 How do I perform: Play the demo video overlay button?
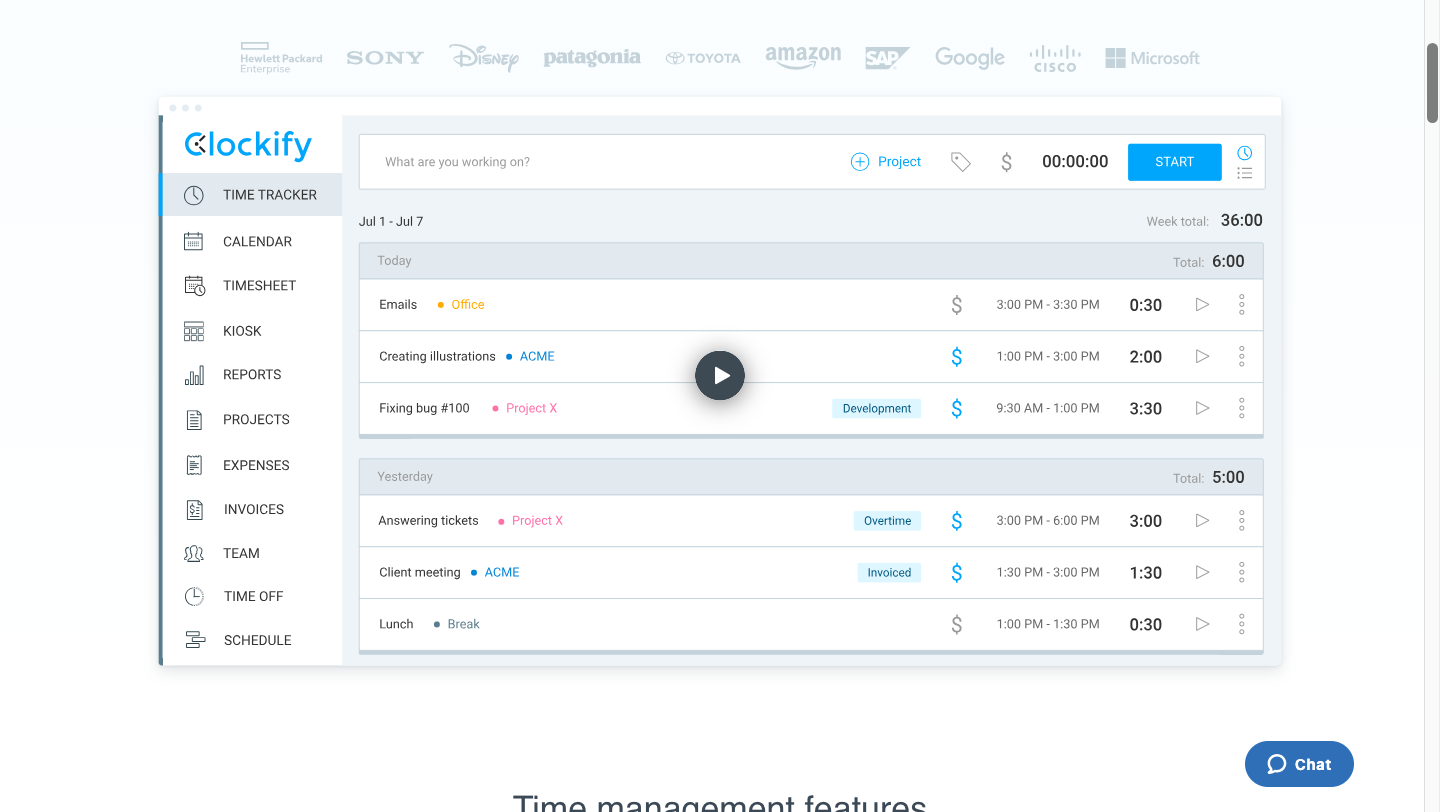click(720, 376)
